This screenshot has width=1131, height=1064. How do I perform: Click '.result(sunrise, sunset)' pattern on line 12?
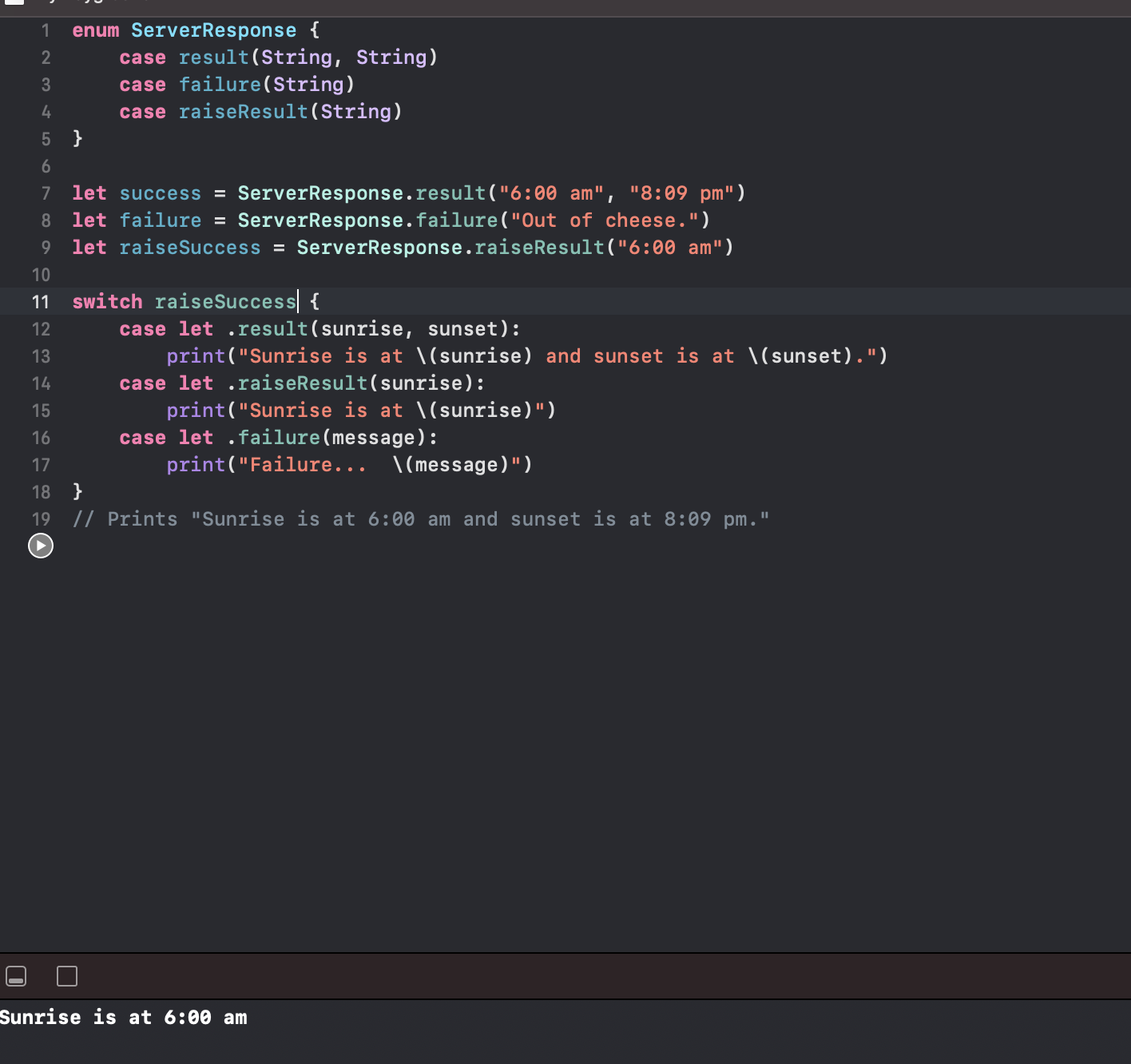[368, 329]
